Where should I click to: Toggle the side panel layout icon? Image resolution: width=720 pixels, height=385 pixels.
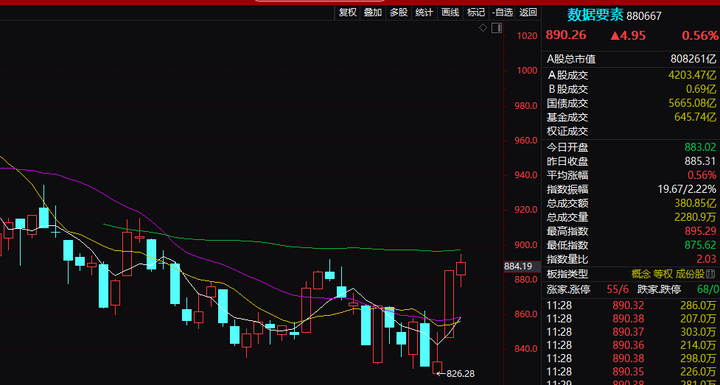tap(496, 28)
